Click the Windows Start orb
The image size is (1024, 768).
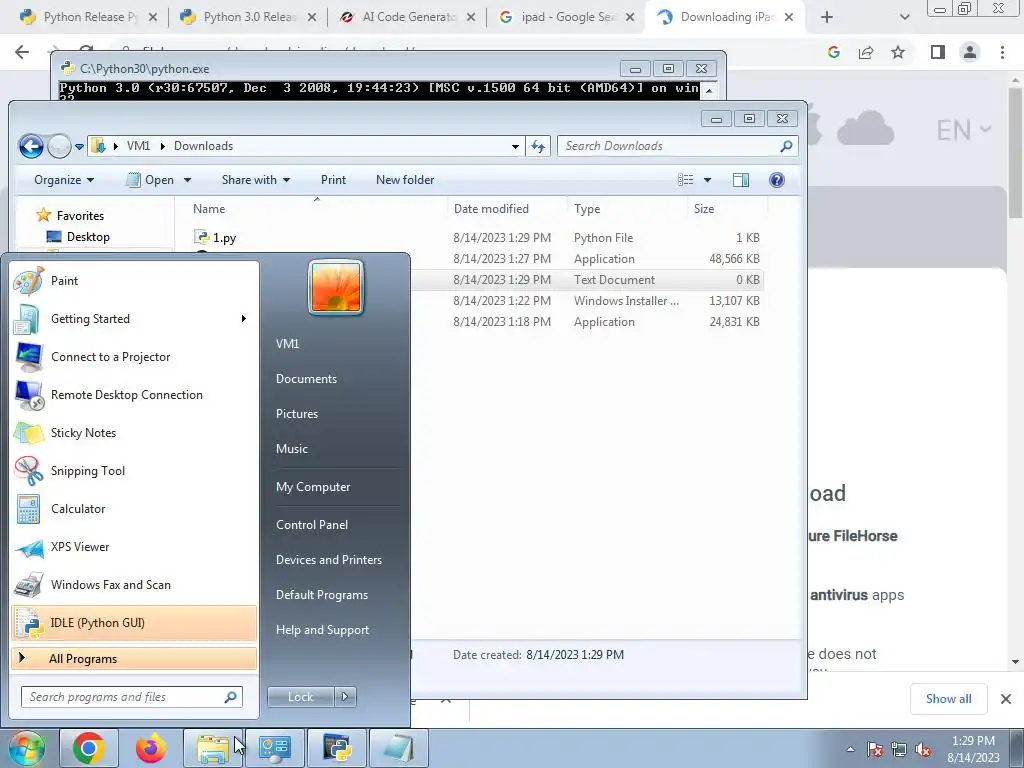tap(26, 748)
